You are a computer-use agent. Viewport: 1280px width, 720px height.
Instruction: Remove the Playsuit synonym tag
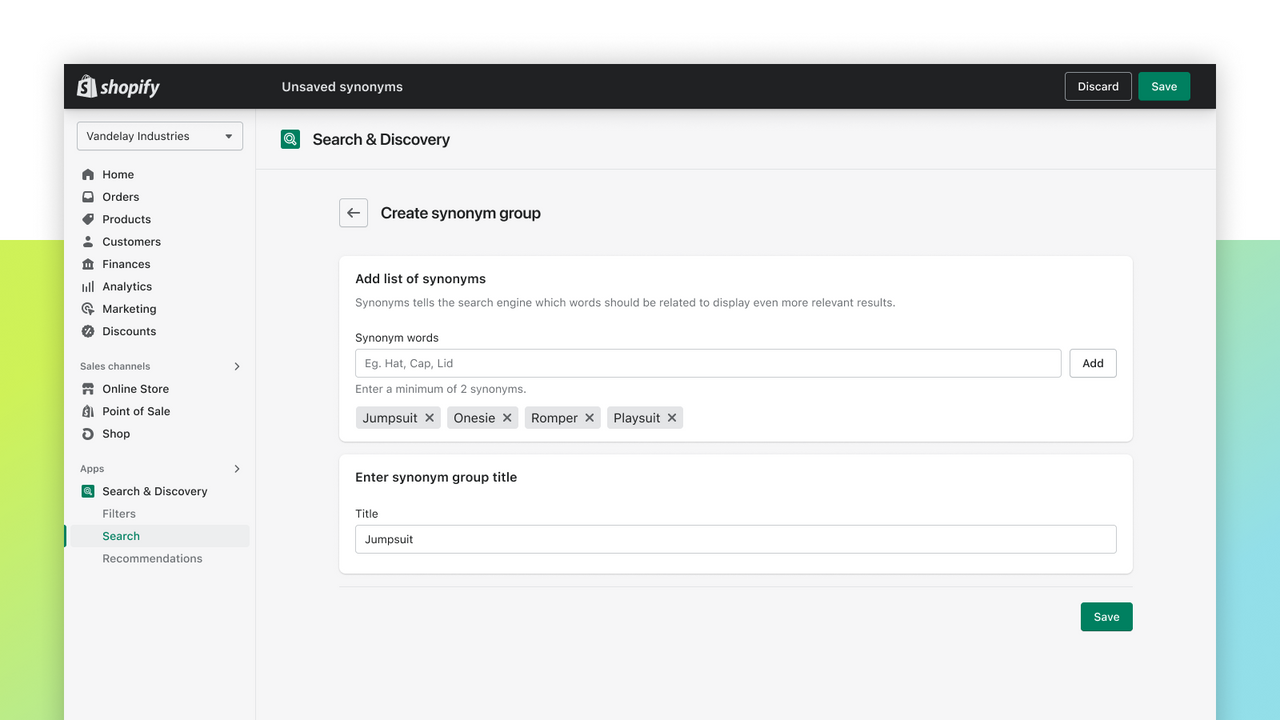pyautogui.click(x=672, y=418)
